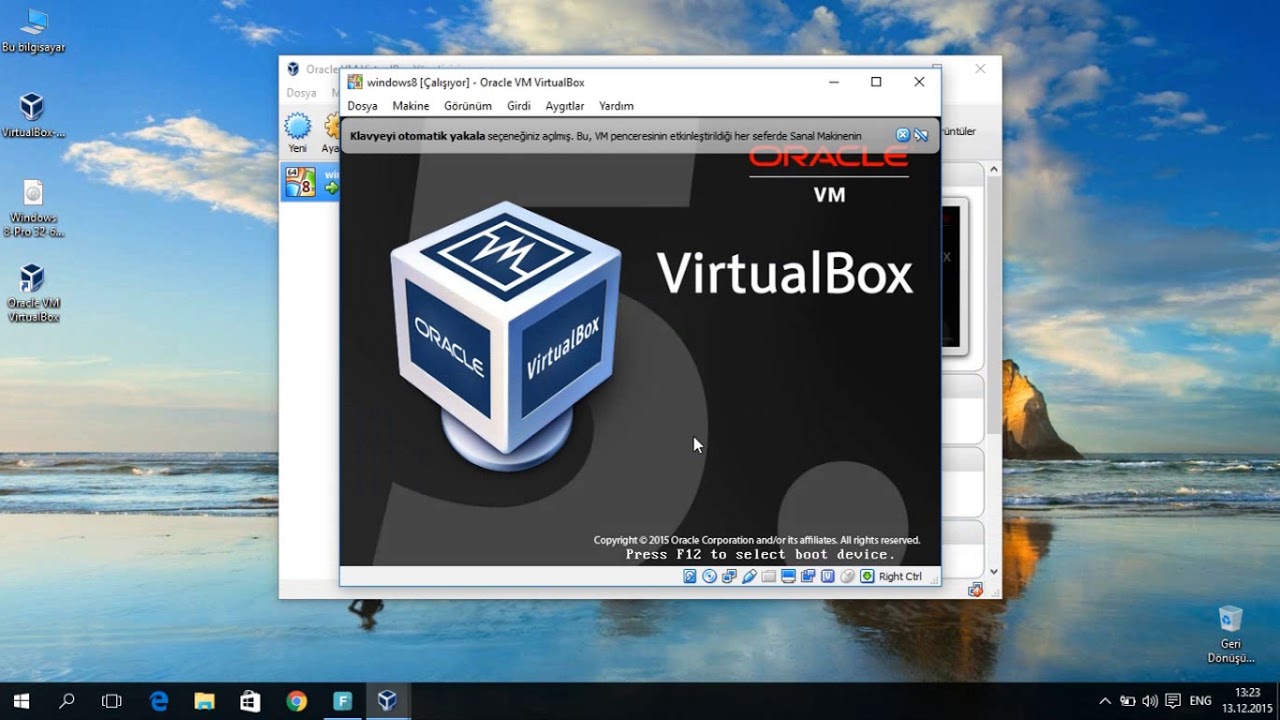Click the Right Ctrl host key label

[x=900, y=577]
